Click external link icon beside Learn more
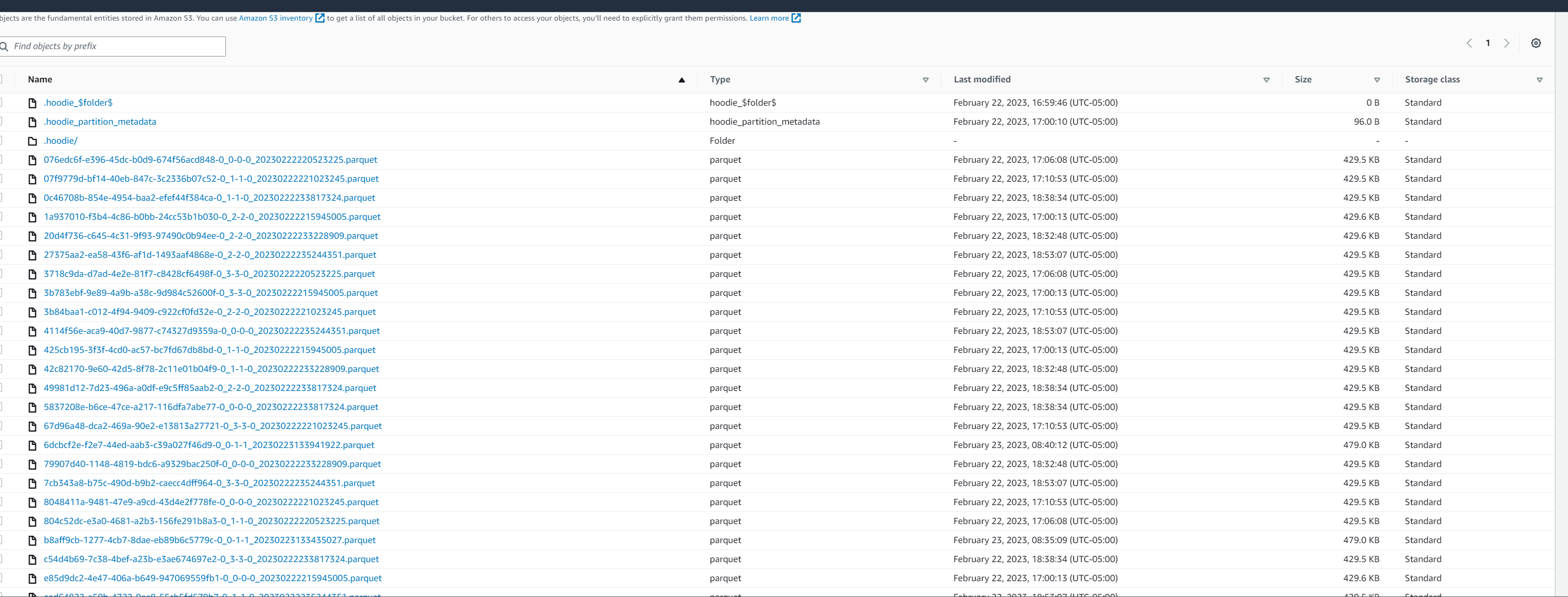This screenshot has width=1568, height=597. point(796,18)
